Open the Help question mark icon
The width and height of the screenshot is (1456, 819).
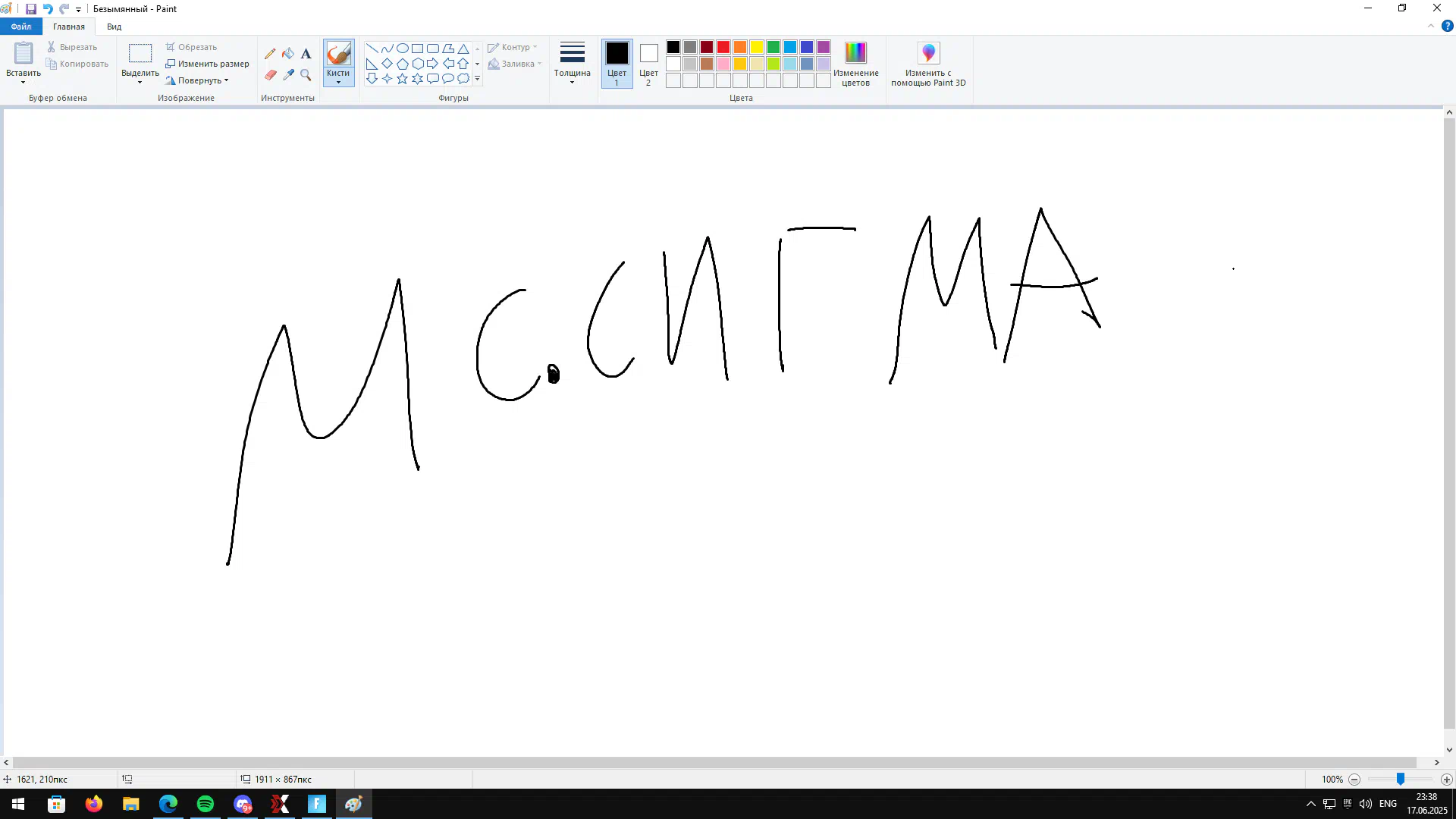point(1447,26)
